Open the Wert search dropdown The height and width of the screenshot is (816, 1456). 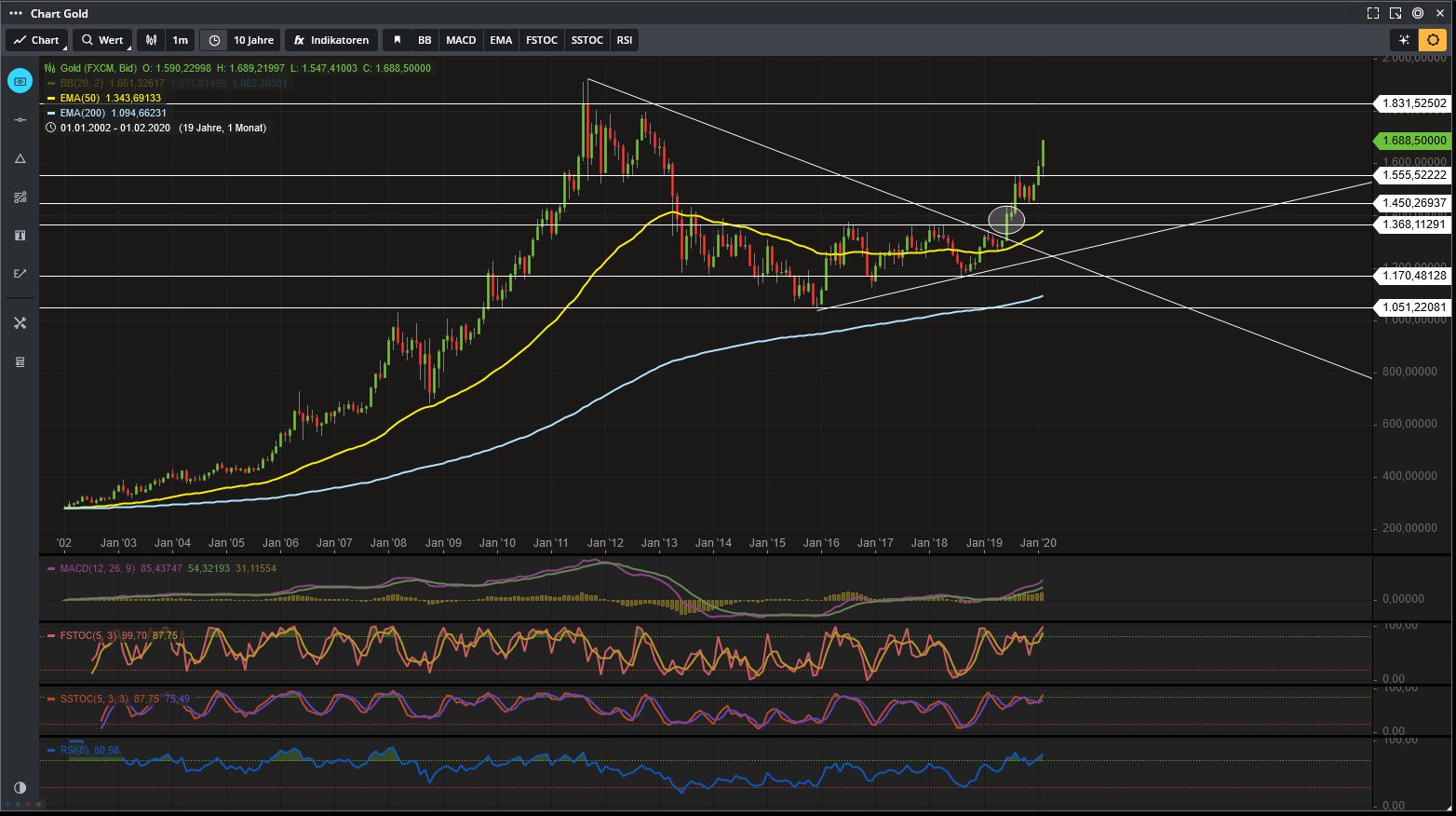click(102, 40)
